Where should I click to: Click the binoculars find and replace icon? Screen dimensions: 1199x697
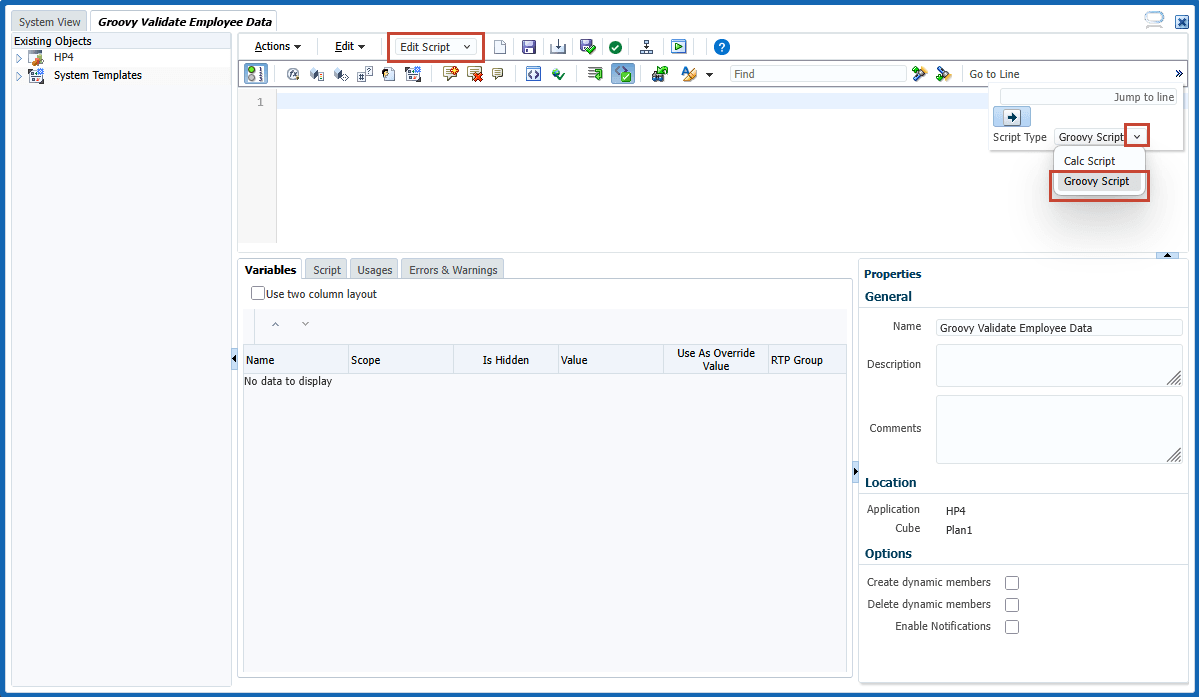pyautogui.click(x=659, y=74)
